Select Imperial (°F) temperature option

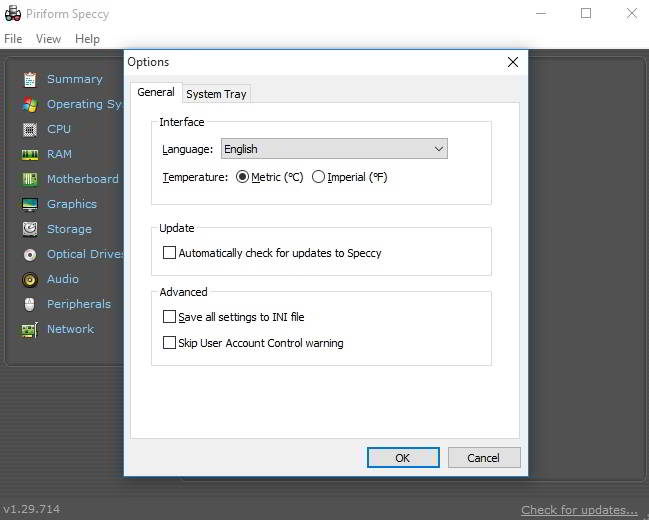[319, 177]
